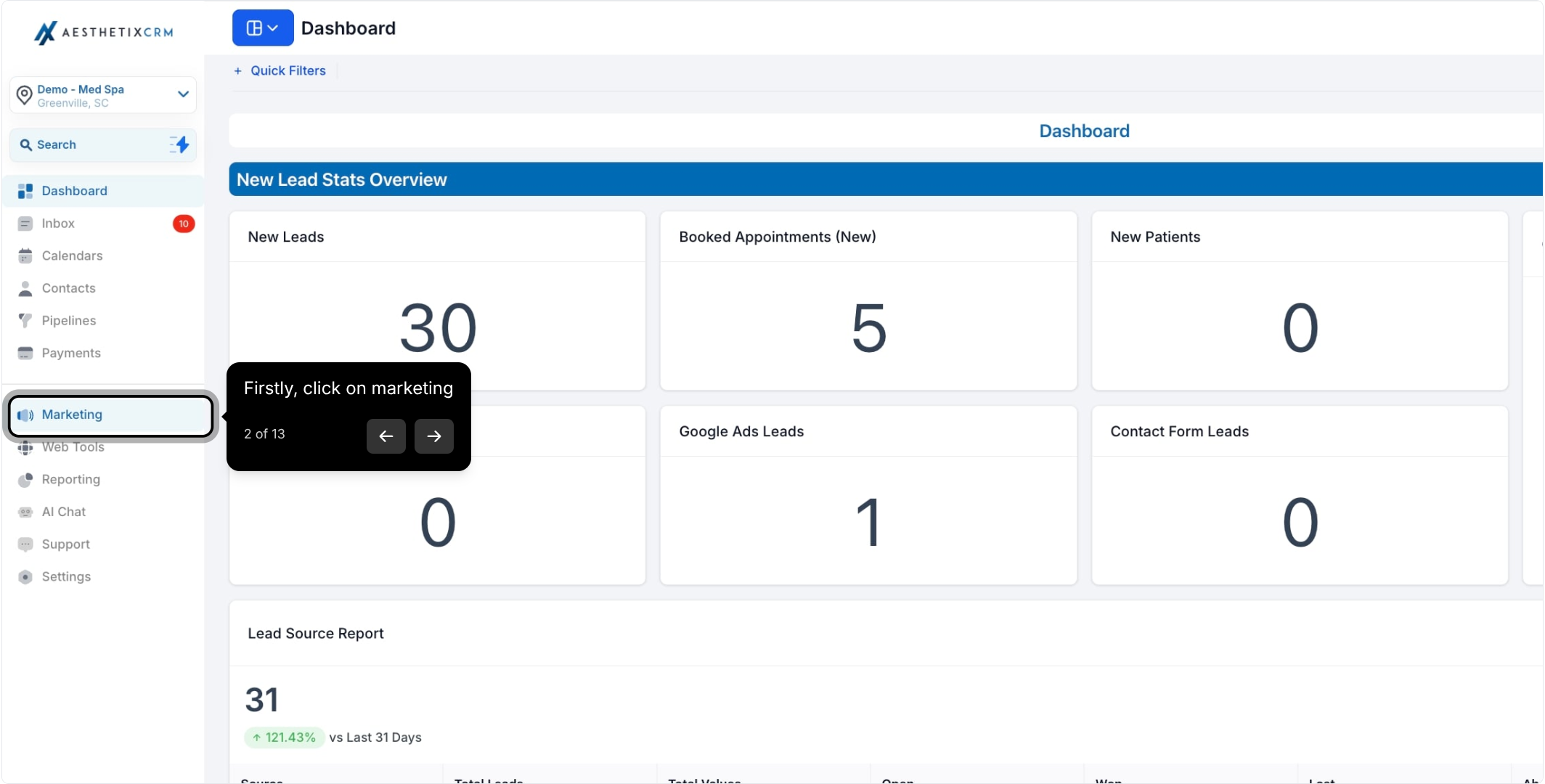1545x784 pixels.
Task: Click the New Patients card value 0
Action: click(1300, 327)
